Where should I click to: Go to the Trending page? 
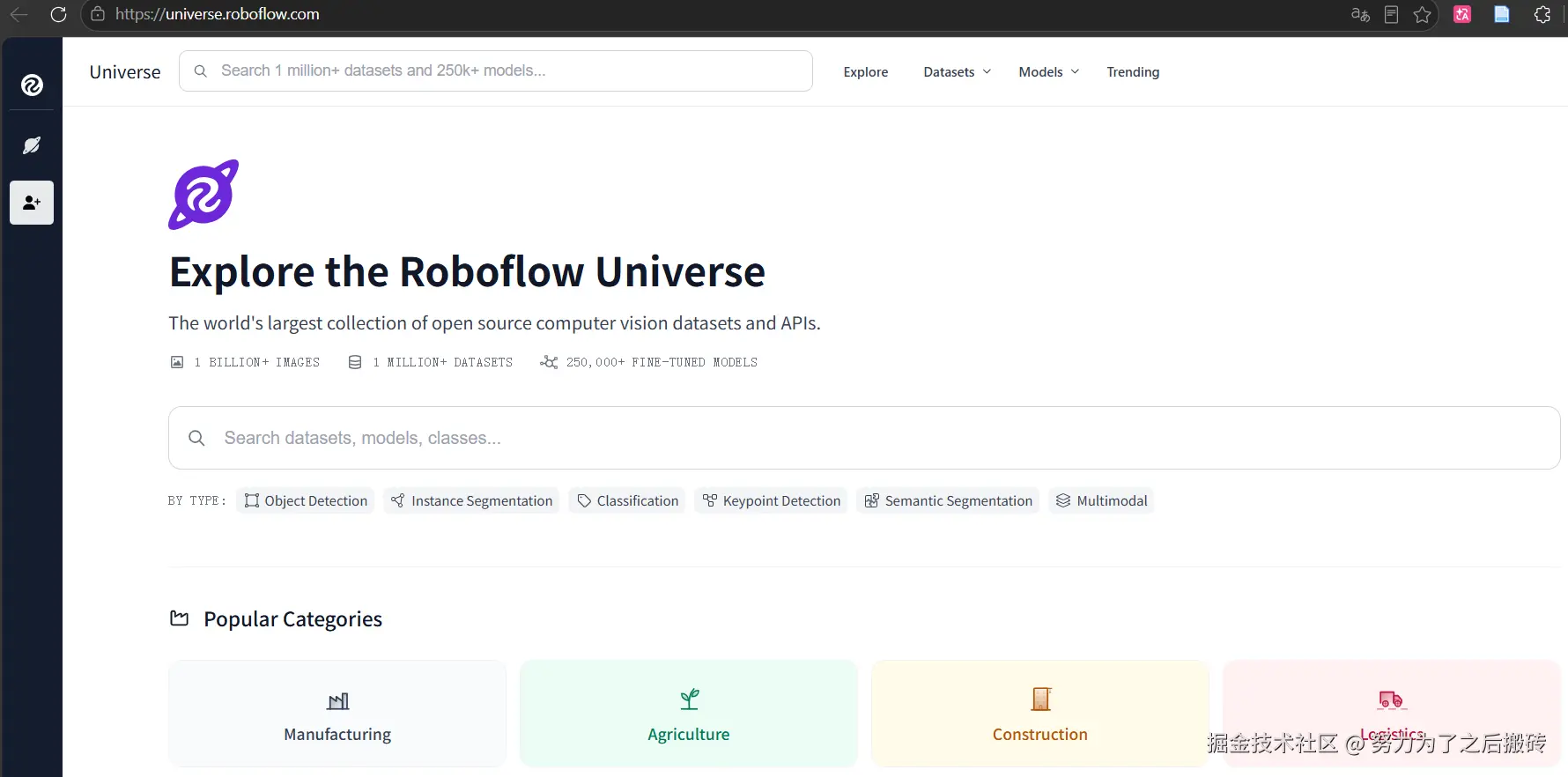pyautogui.click(x=1133, y=72)
